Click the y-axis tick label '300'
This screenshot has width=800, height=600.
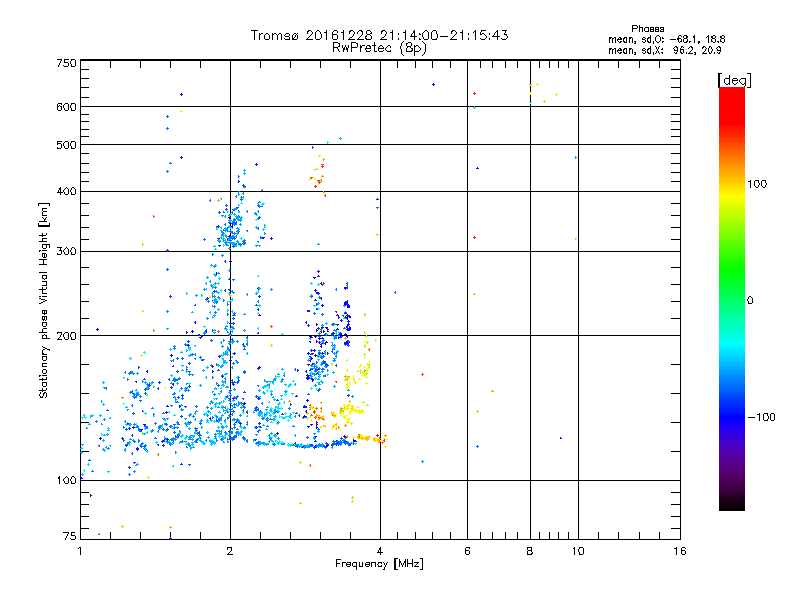click(x=66, y=252)
